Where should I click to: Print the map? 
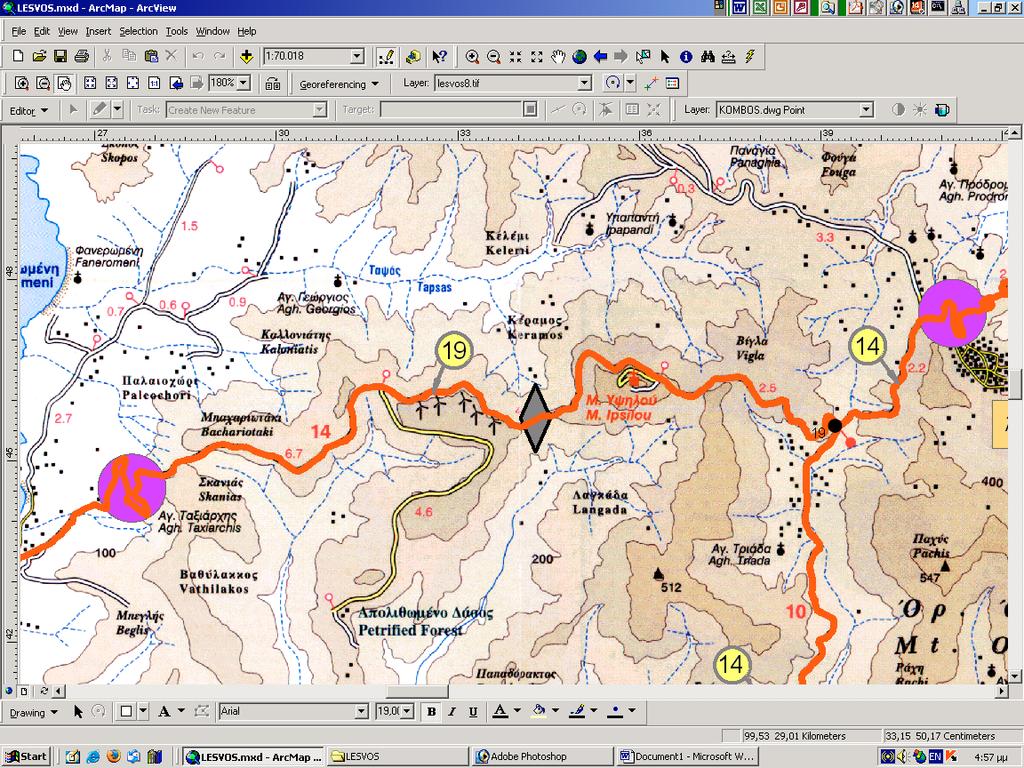(x=81, y=57)
